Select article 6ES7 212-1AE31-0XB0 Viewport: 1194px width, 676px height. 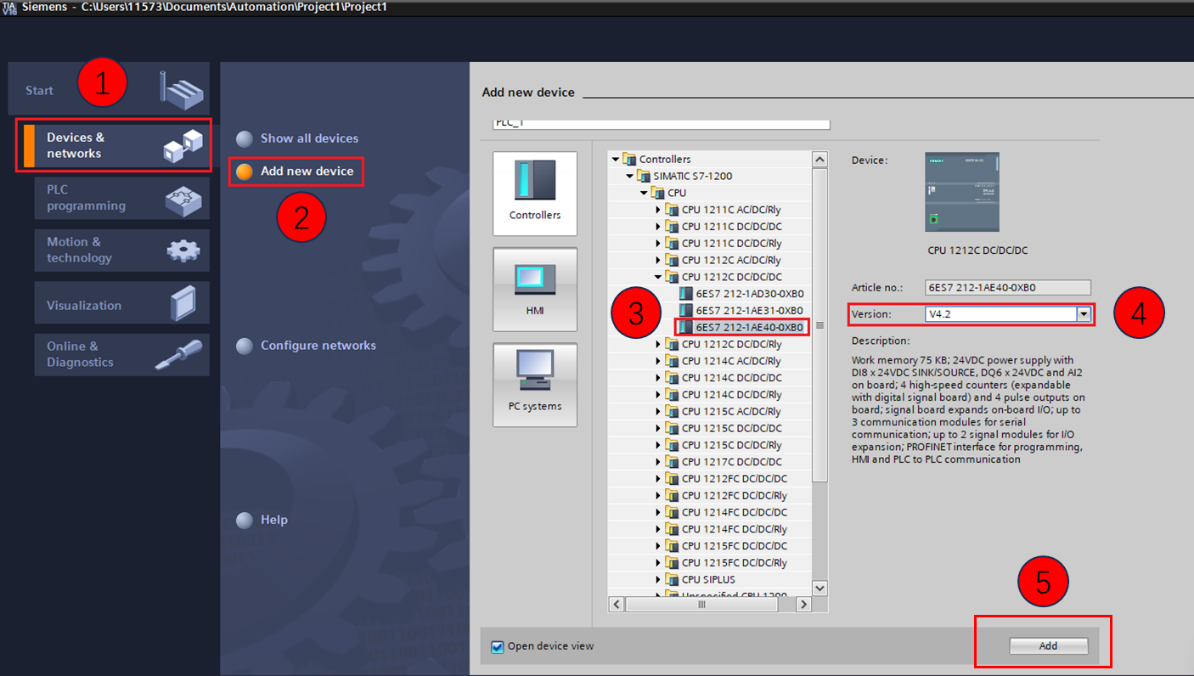[742, 311]
